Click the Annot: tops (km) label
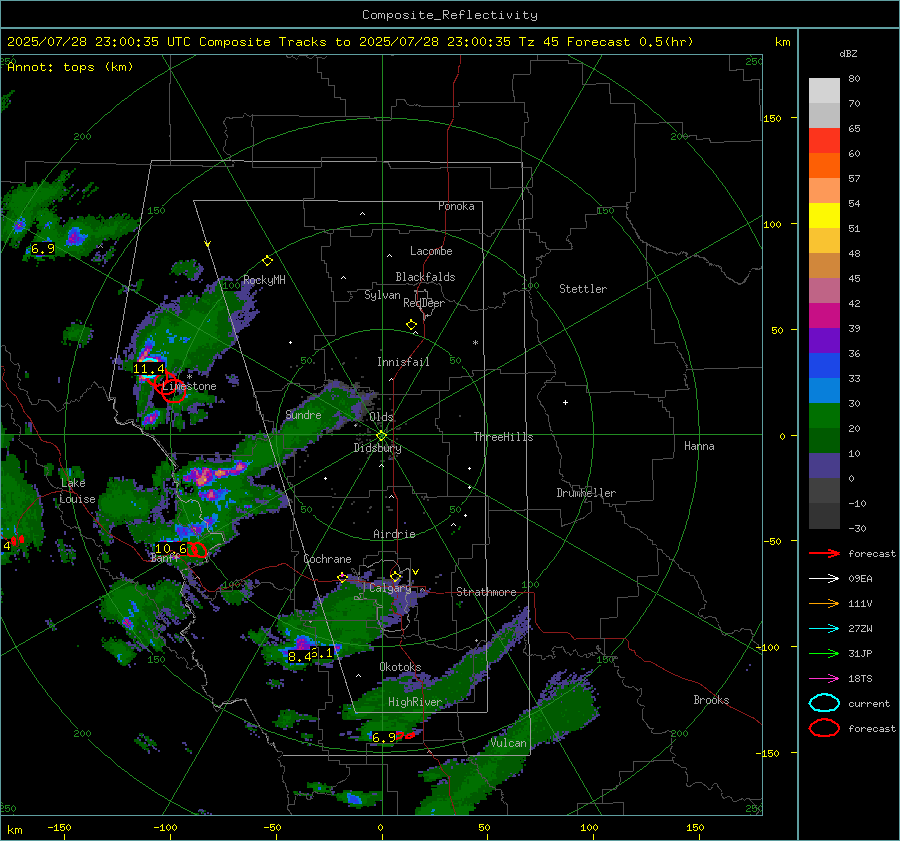This screenshot has height=841, width=900. click(x=70, y=67)
